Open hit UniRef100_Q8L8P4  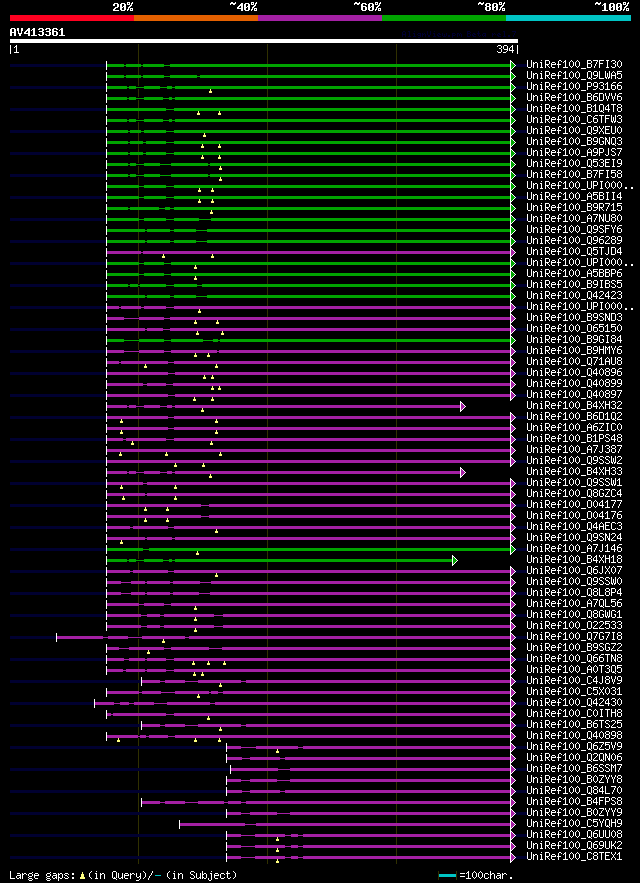click(x=574, y=592)
